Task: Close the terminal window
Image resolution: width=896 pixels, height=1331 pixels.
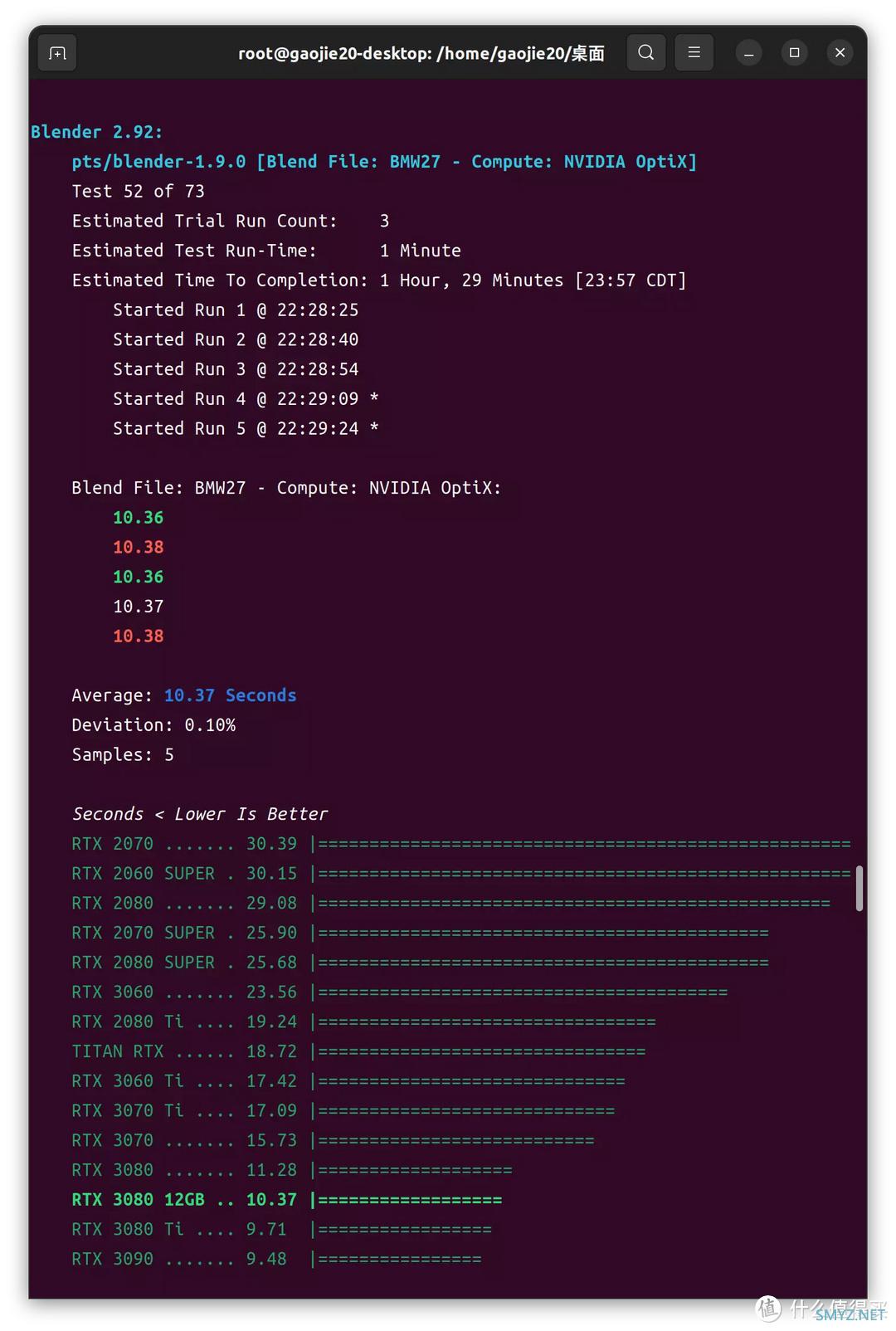Action: 840,53
